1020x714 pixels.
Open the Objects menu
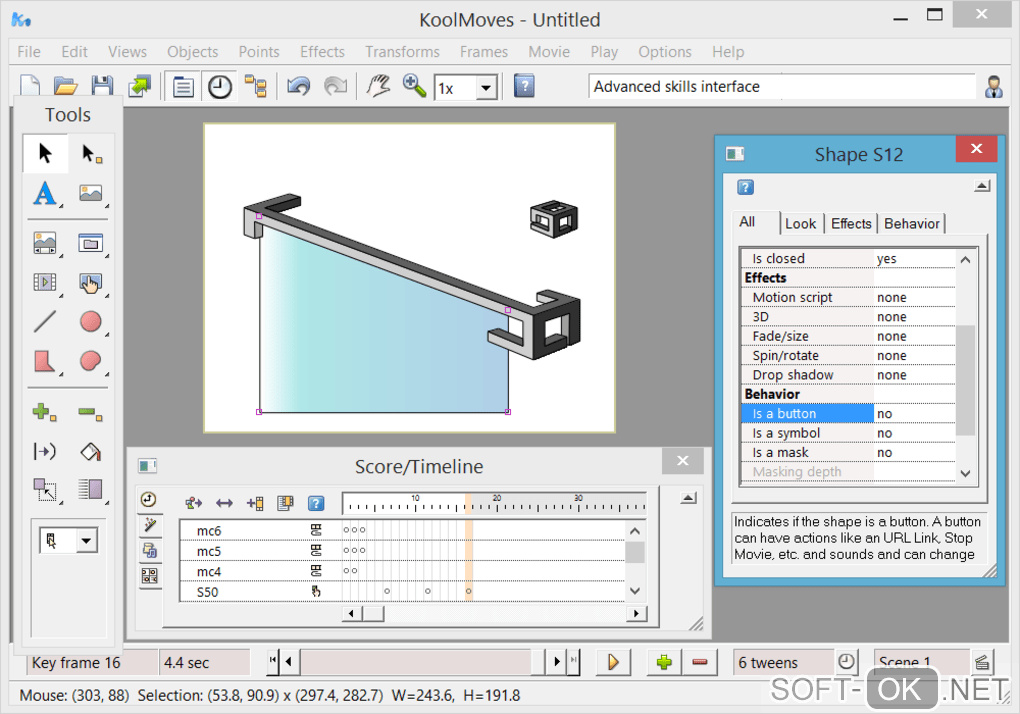(x=193, y=52)
